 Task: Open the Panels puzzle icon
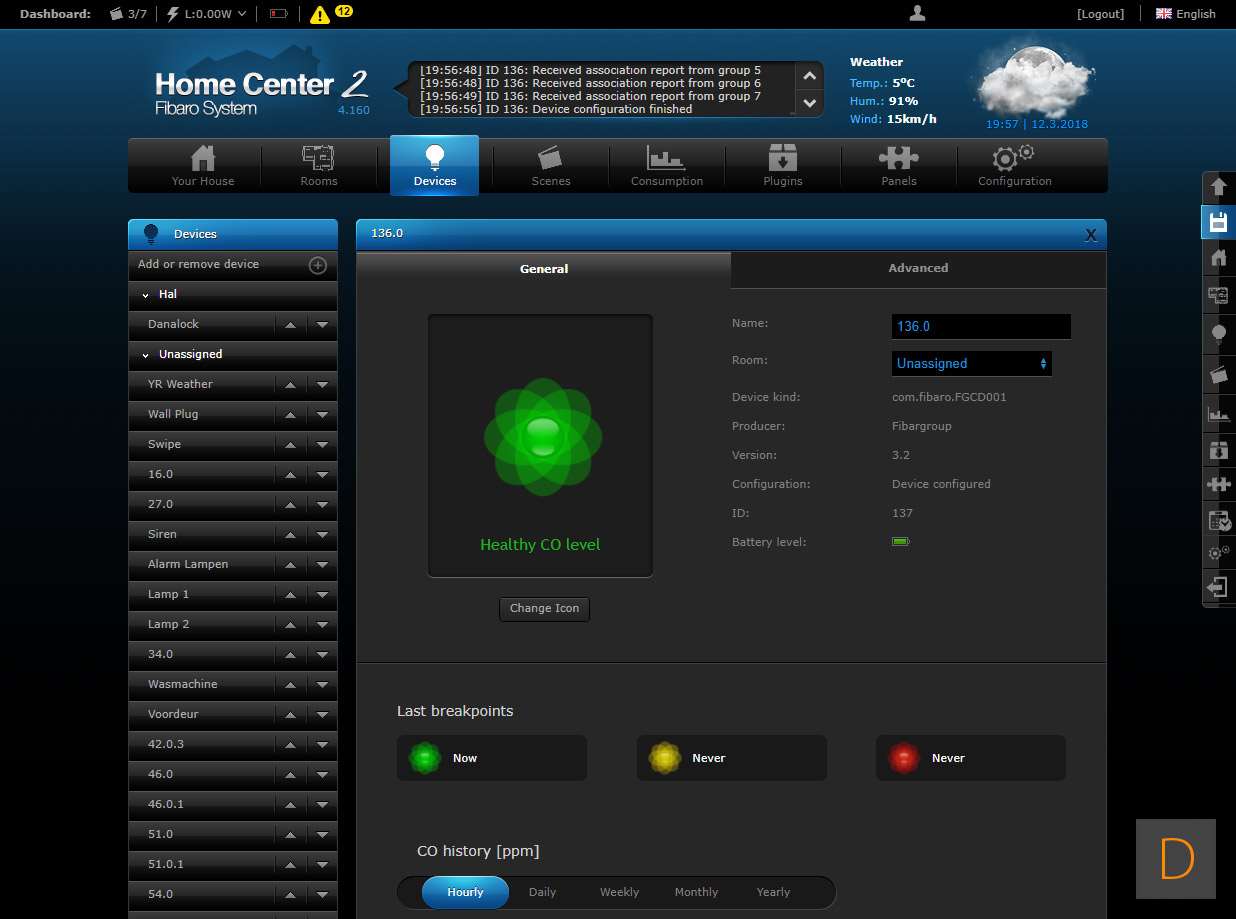[898, 166]
